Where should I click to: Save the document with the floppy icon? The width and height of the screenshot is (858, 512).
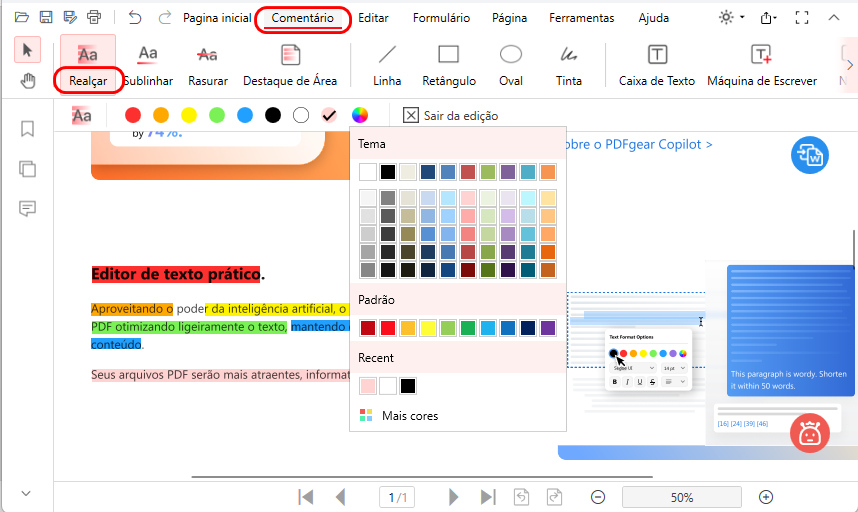(x=46, y=18)
